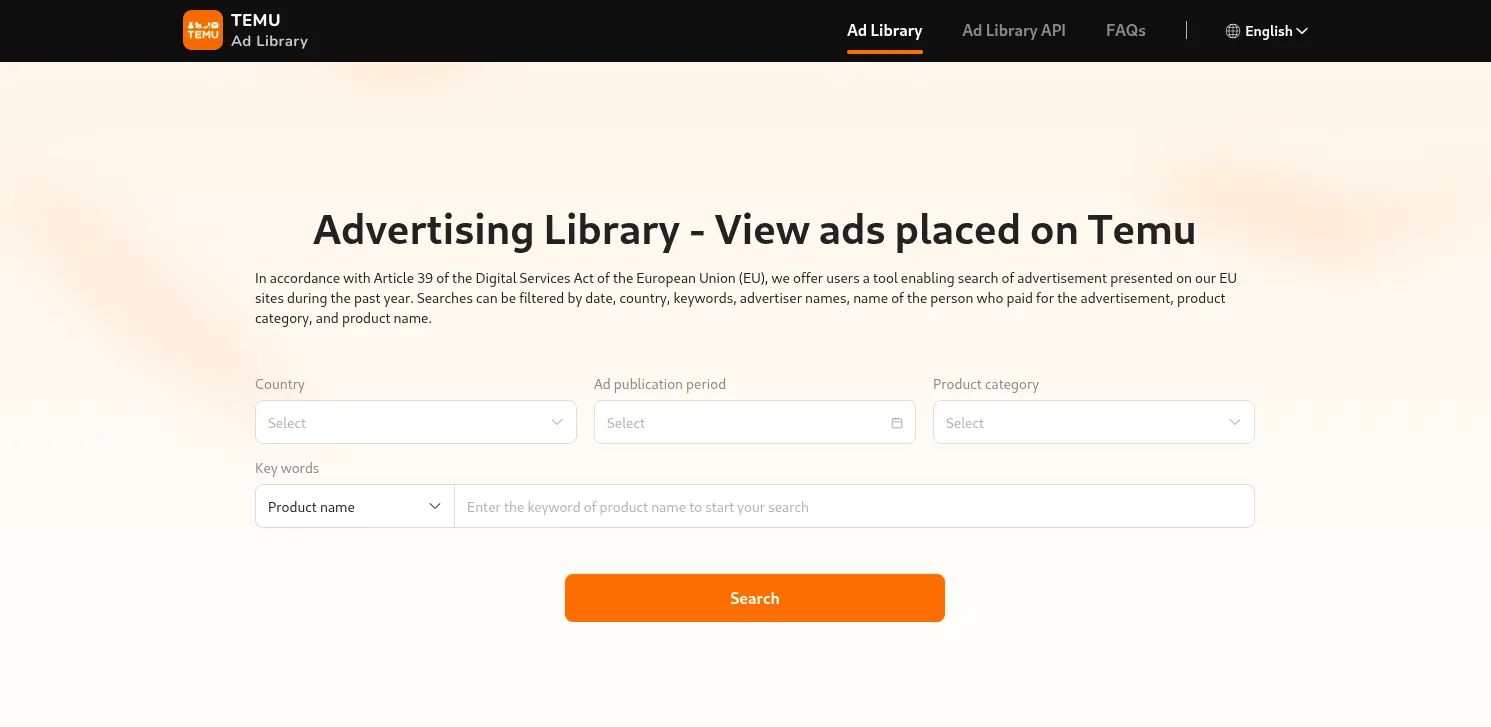Image resolution: width=1491 pixels, height=727 pixels.
Task: Click the calendar icon in publication period
Action: pos(897,423)
